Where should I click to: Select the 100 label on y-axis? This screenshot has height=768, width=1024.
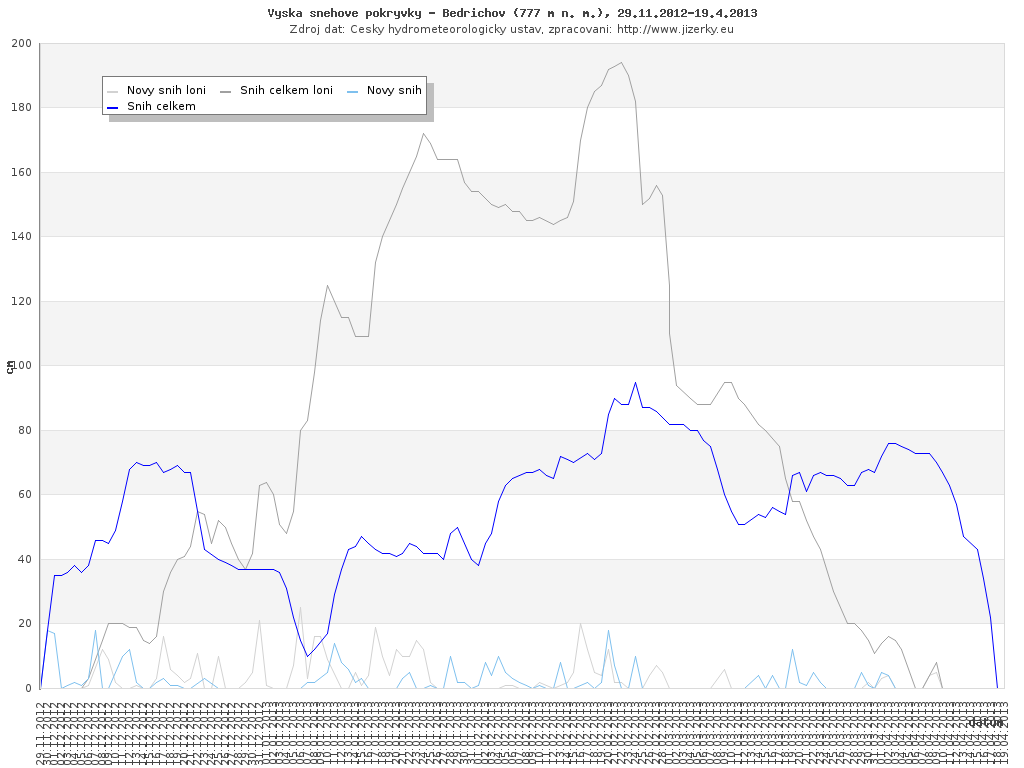click(x=21, y=366)
